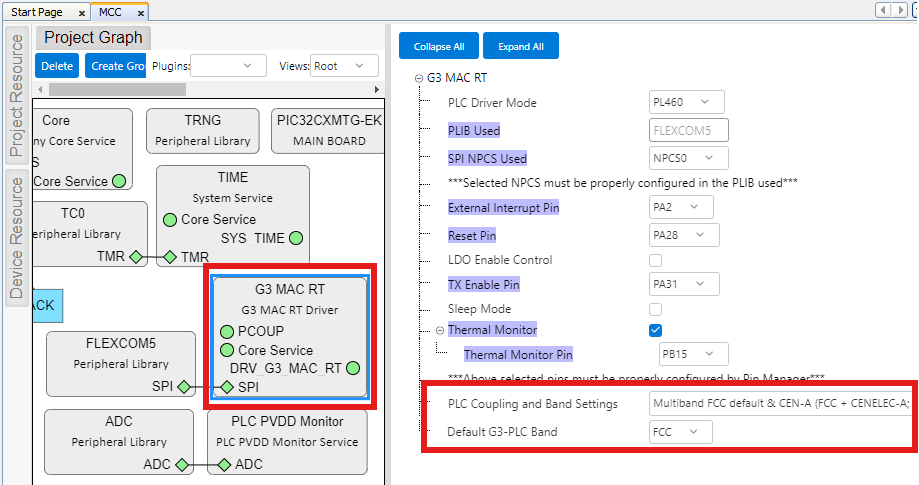
Task: Click the Project Graph horizontal scrollbar
Action: pos(110,89)
